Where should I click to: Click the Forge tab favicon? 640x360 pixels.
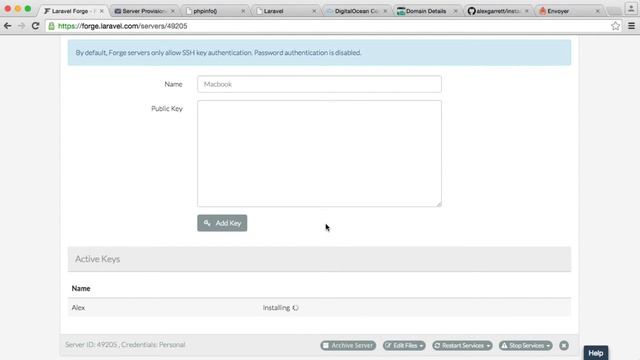click(x=47, y=11)
